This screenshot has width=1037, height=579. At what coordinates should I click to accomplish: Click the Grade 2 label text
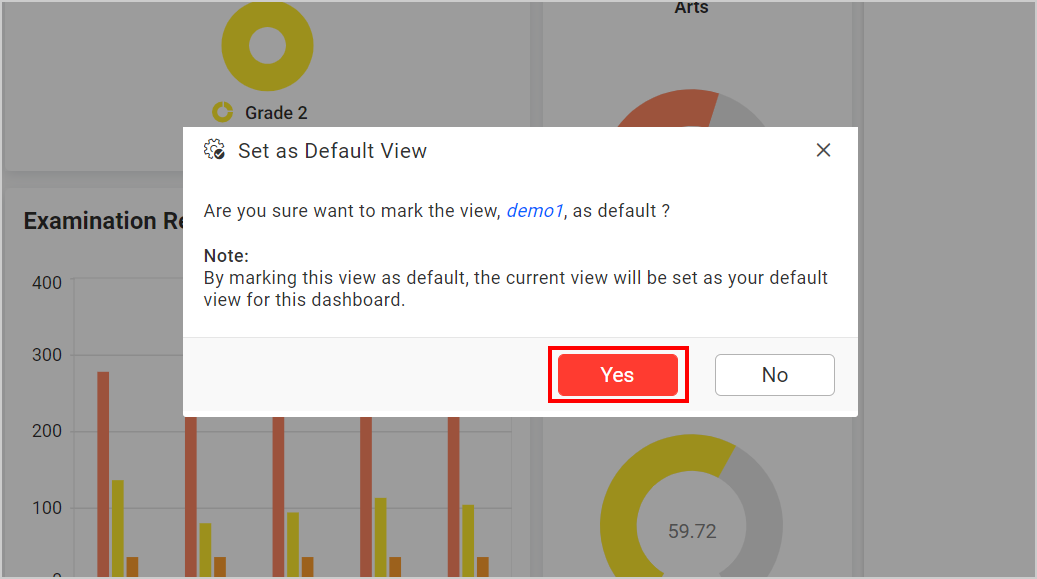point(275,112)
